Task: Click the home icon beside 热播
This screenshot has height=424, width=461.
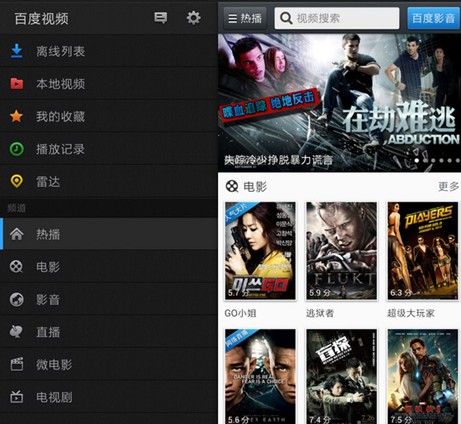Action: coord(16,234)
